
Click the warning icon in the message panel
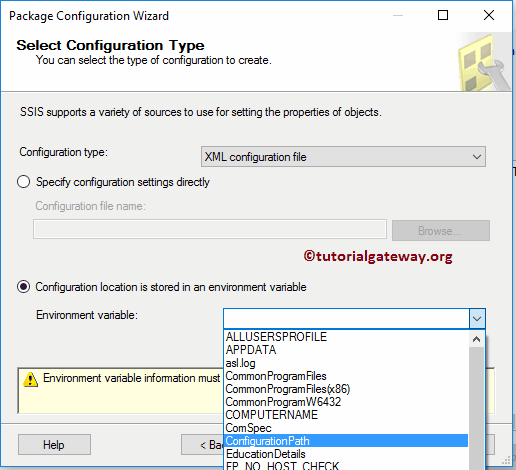tap(30, 379)
